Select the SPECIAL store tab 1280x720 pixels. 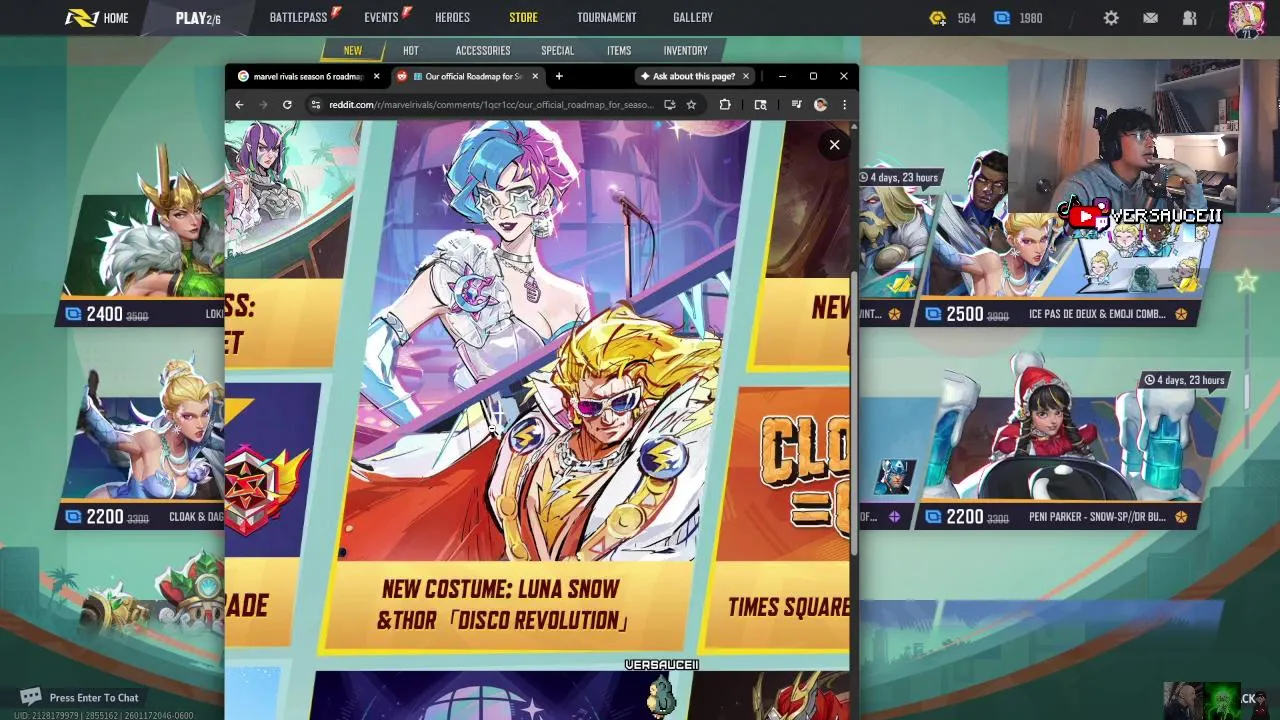click(x=558, y=50)
